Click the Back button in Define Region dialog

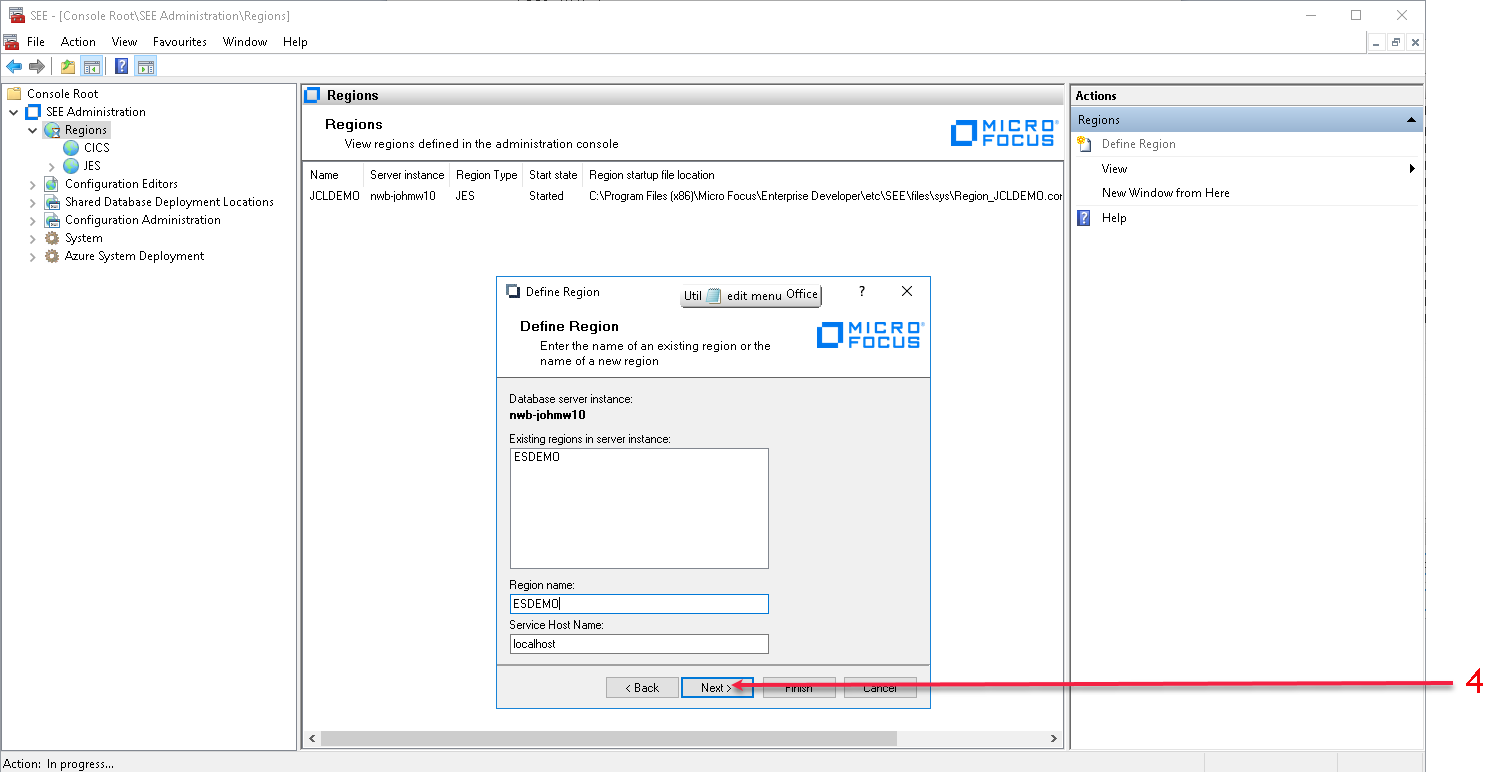642,688
